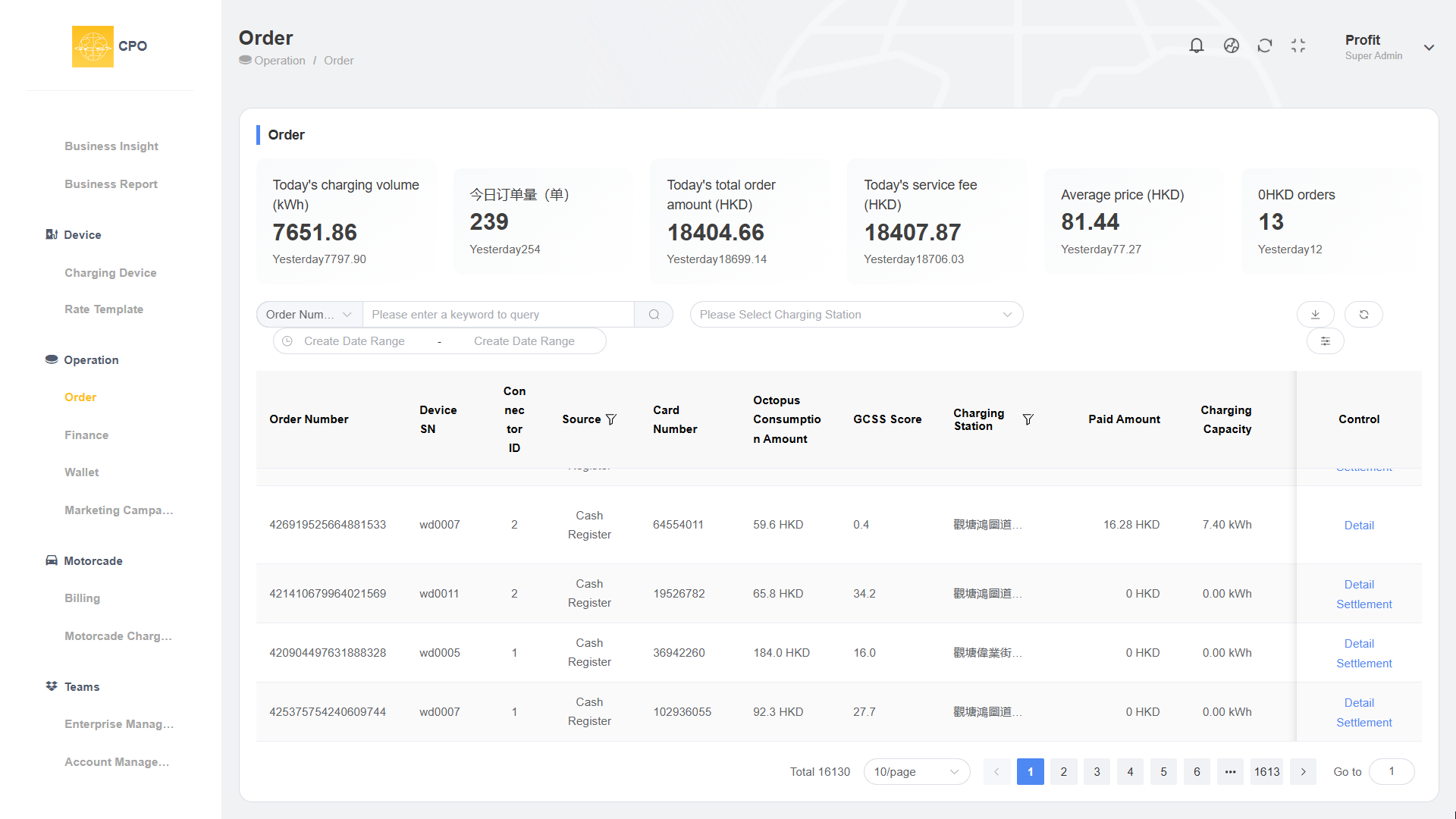Click the refresh page icon in header

[1265, 46]
